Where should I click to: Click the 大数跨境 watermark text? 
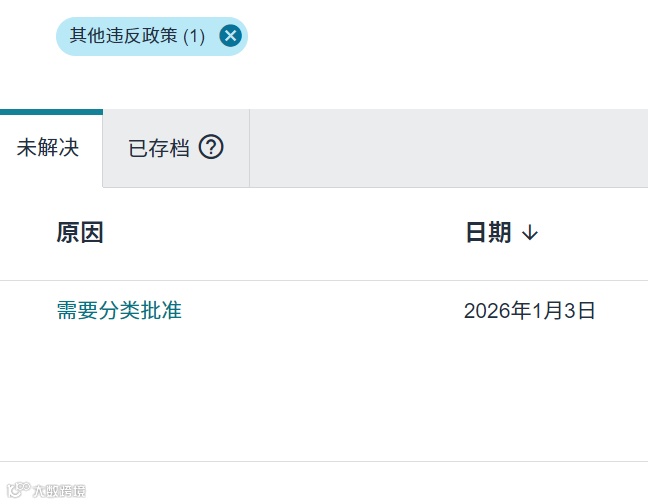tap(59, 491)
